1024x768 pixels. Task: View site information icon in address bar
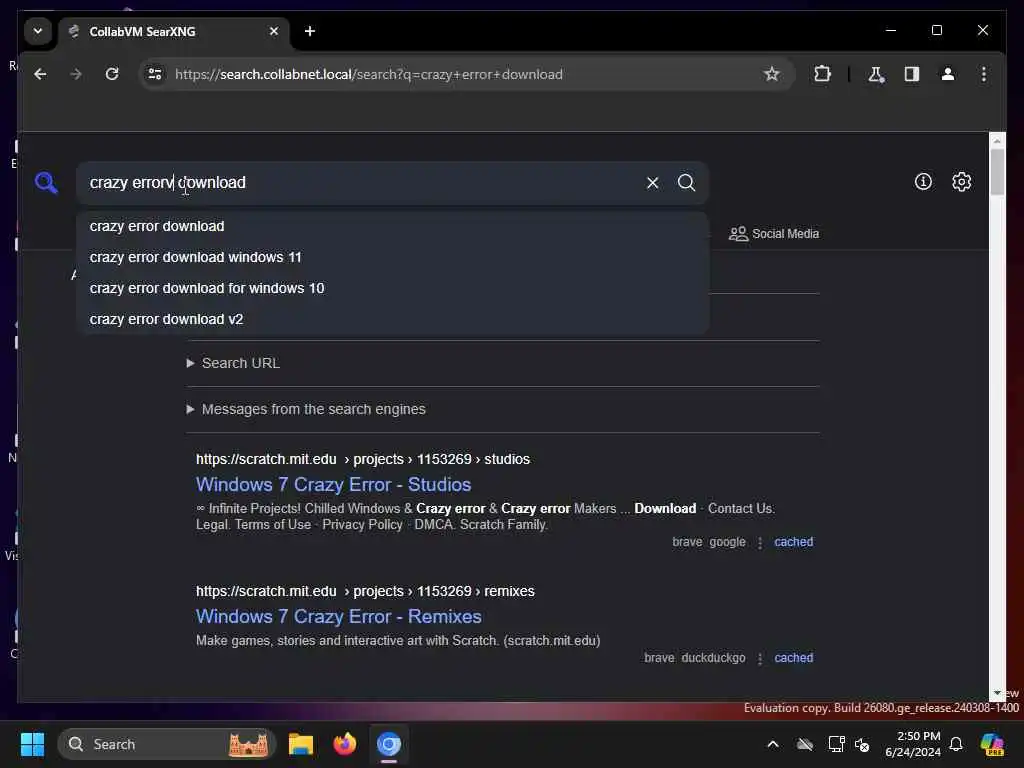(x=155, y=74)
